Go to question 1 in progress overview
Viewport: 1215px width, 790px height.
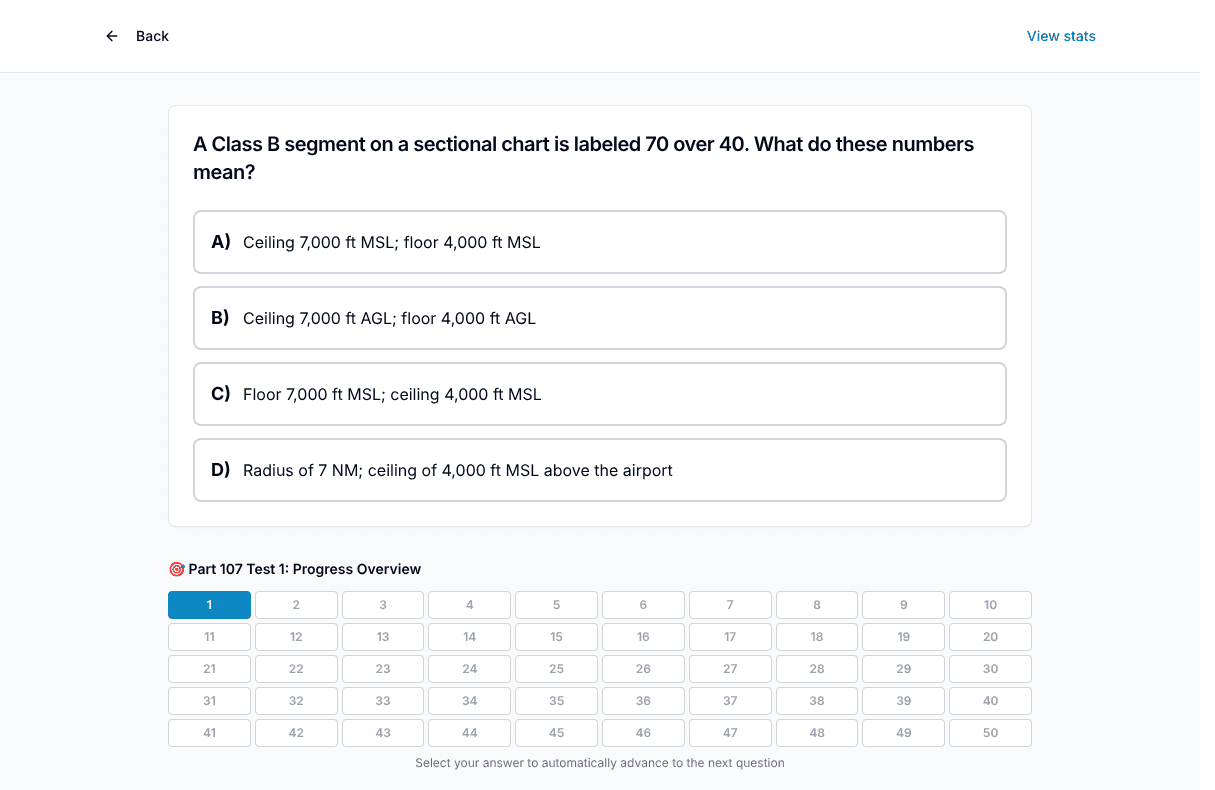click(209, 605)
